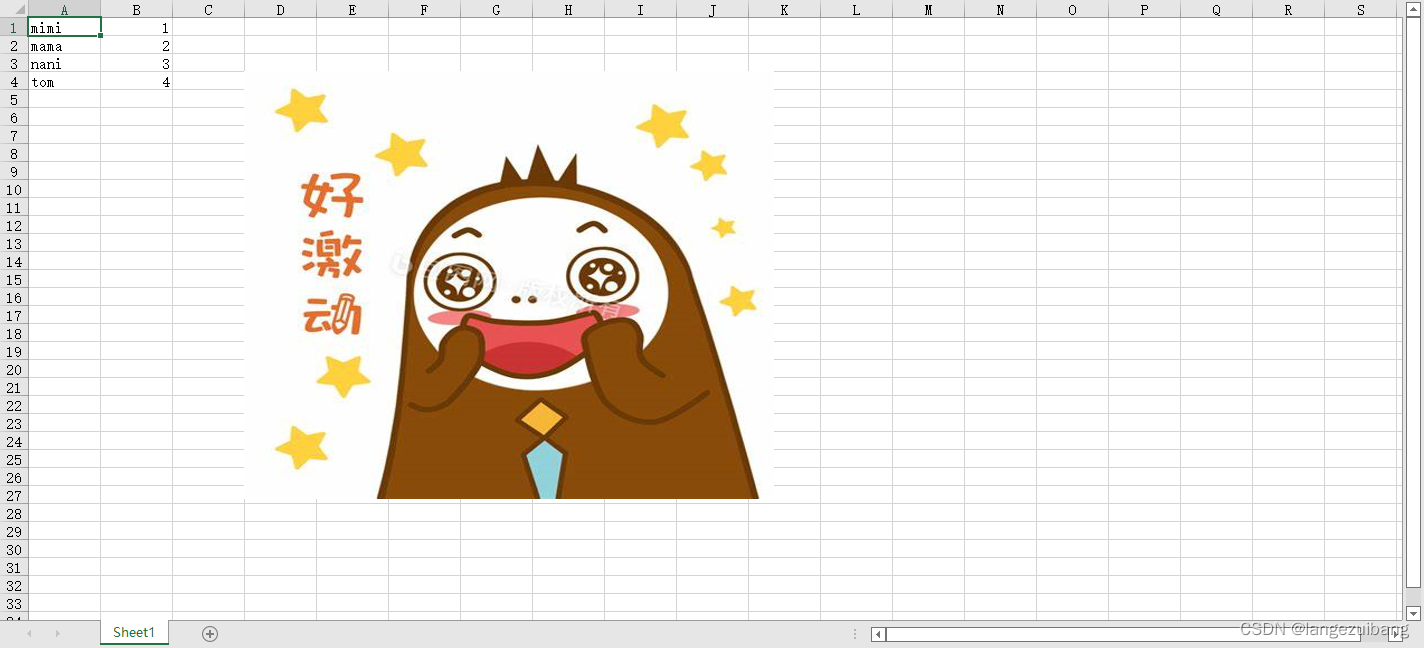Select column B header
The image size is (1424, 648).
137,9
